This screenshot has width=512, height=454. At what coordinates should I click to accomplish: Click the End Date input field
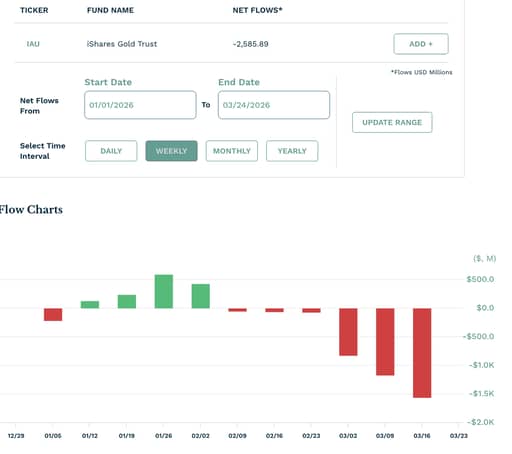274,105
